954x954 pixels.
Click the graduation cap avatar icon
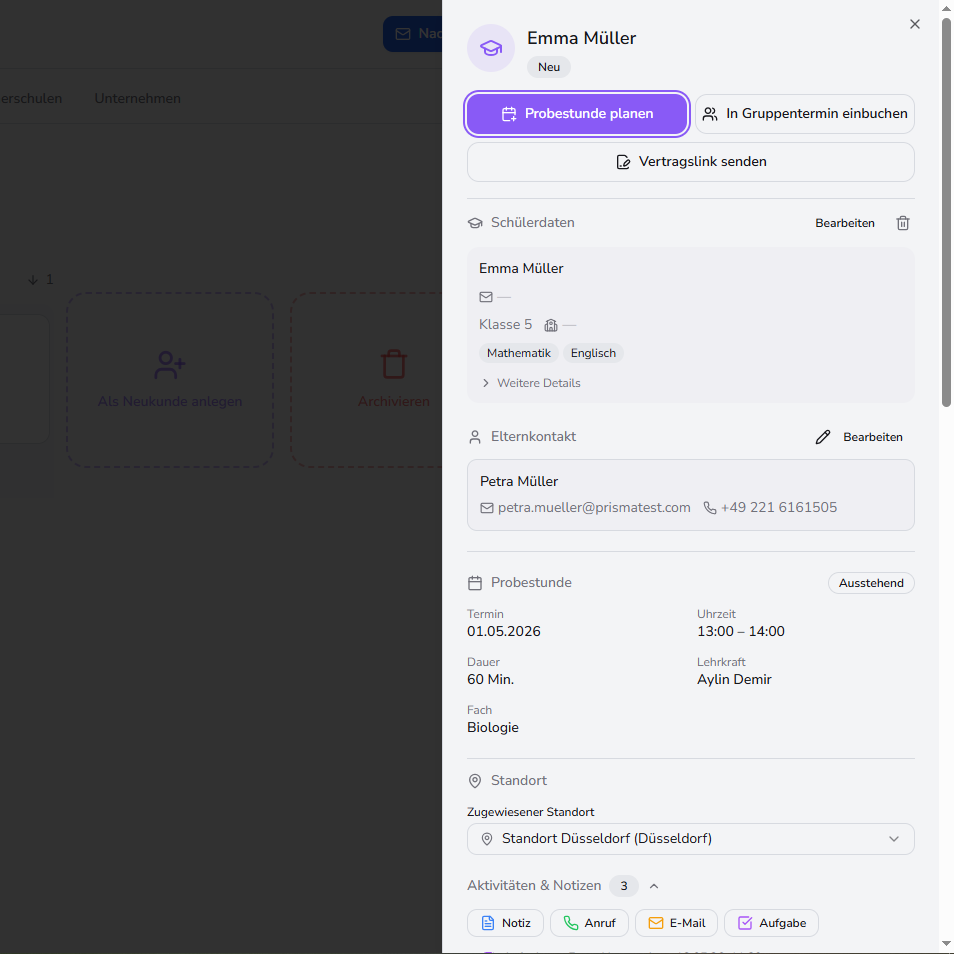(490, 48)
